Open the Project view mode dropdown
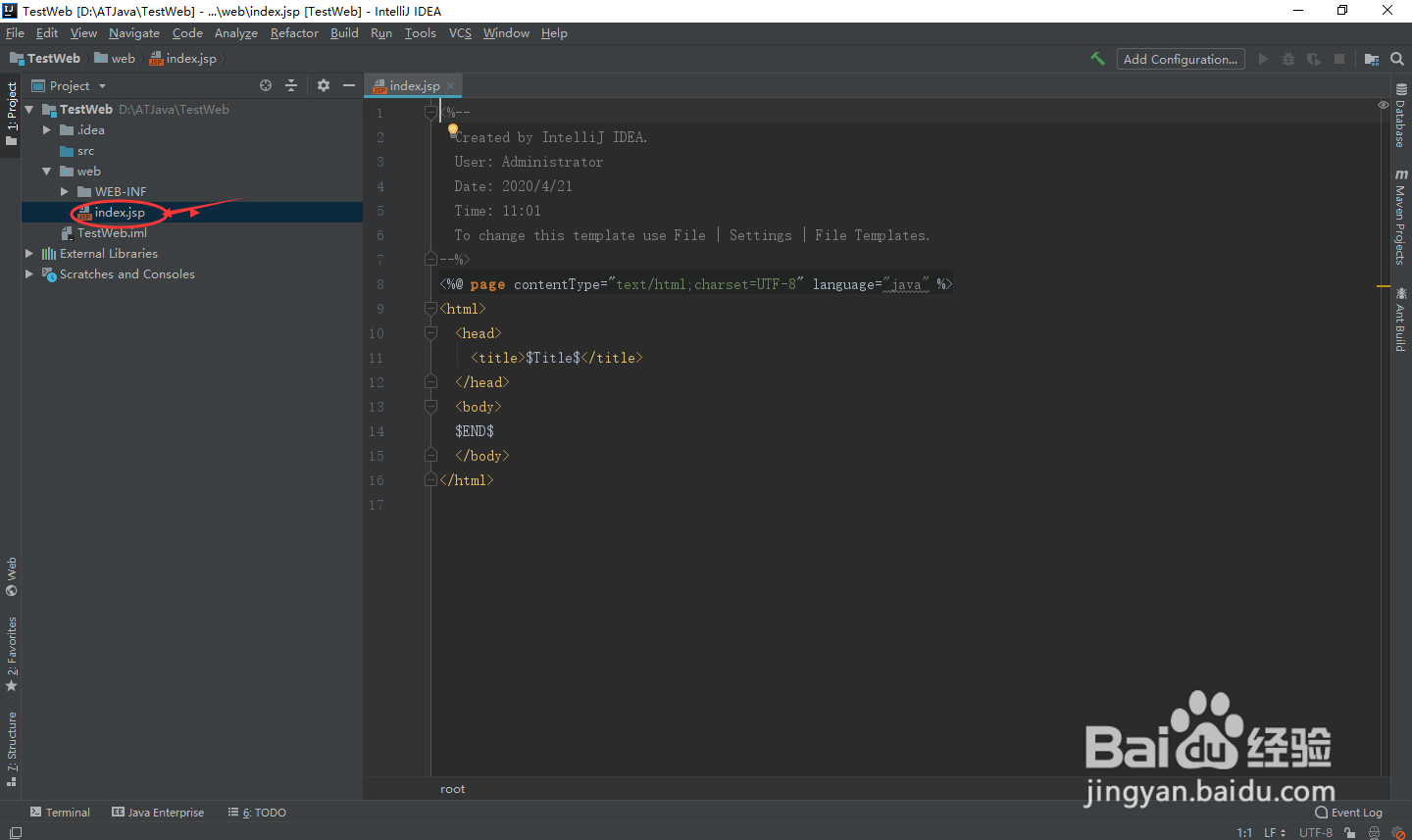Image resolution: width=1412 pixels, height=840 pixels. point(101,85)
